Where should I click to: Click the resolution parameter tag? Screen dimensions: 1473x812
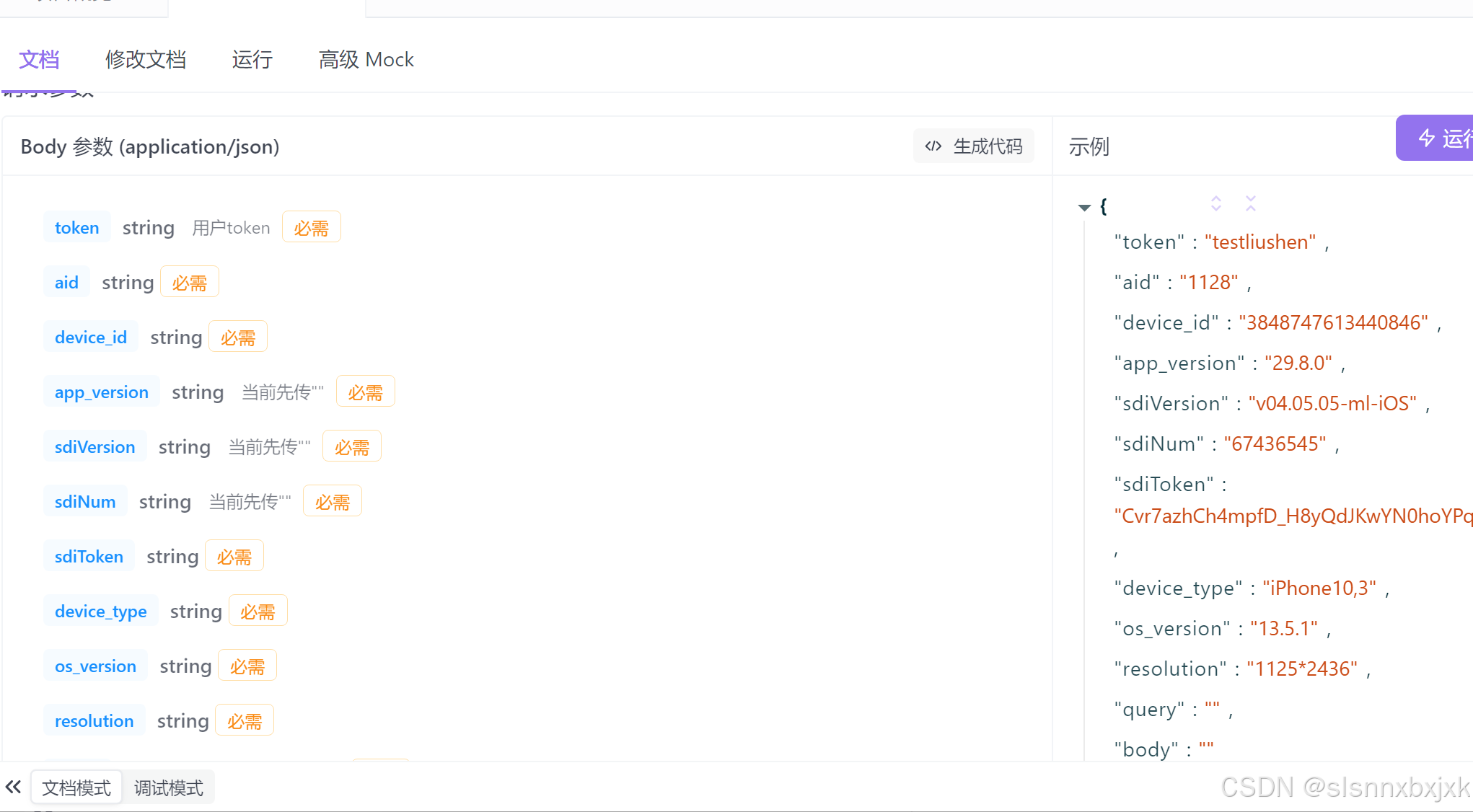tap(94, 721)
